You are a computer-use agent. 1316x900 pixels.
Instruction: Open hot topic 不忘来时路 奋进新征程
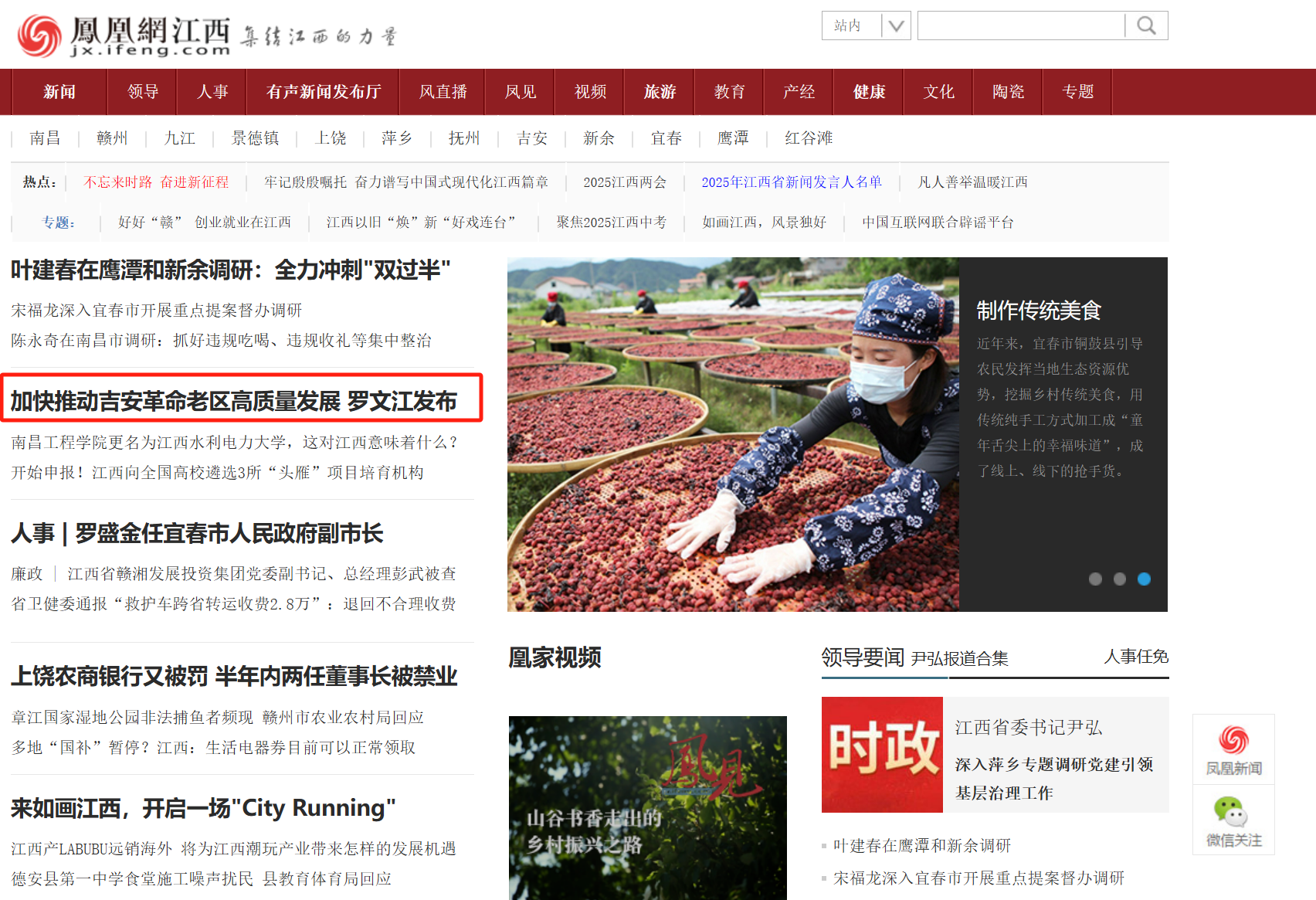click(x=157, y=182)
